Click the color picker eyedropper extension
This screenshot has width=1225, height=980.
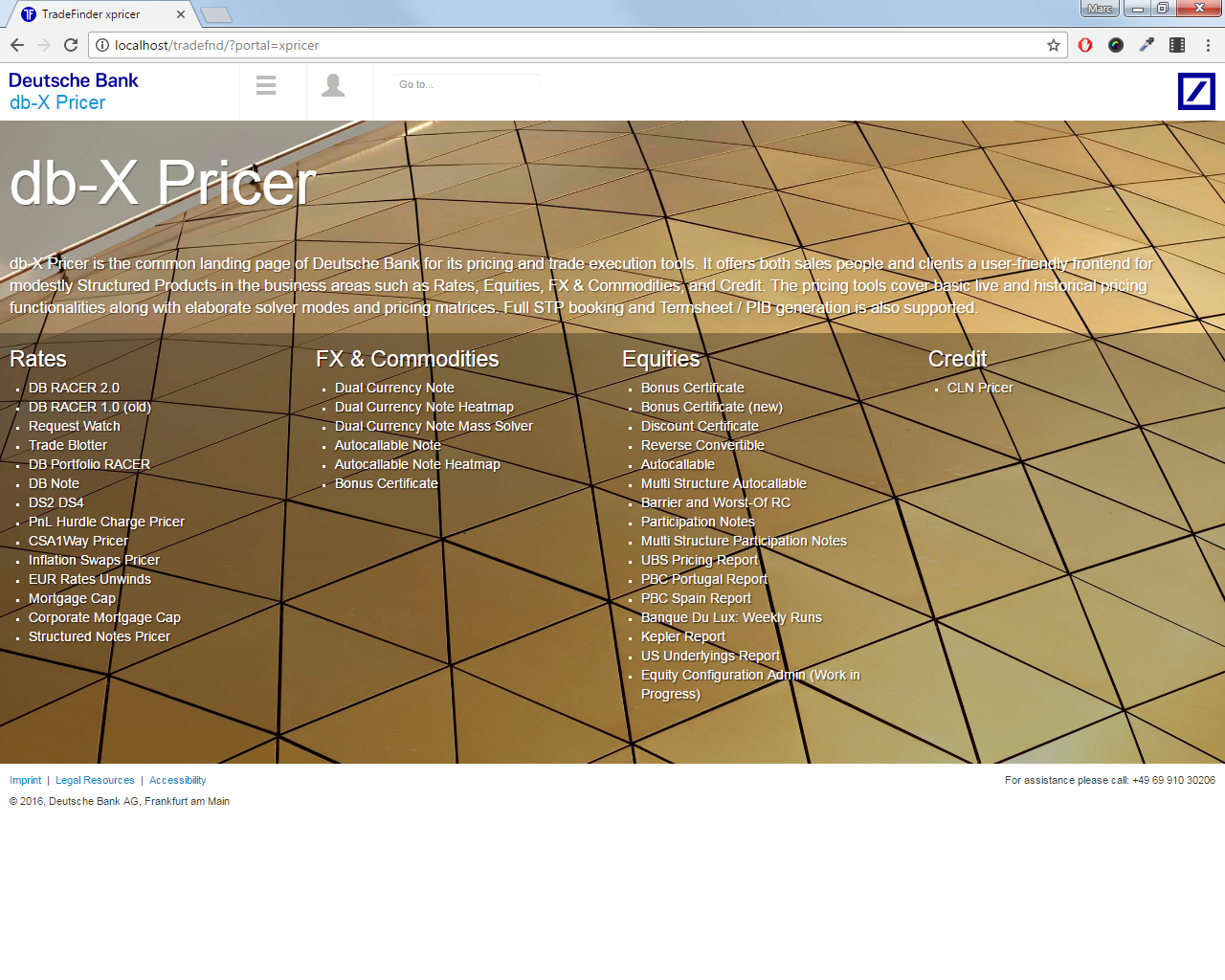1147,45
